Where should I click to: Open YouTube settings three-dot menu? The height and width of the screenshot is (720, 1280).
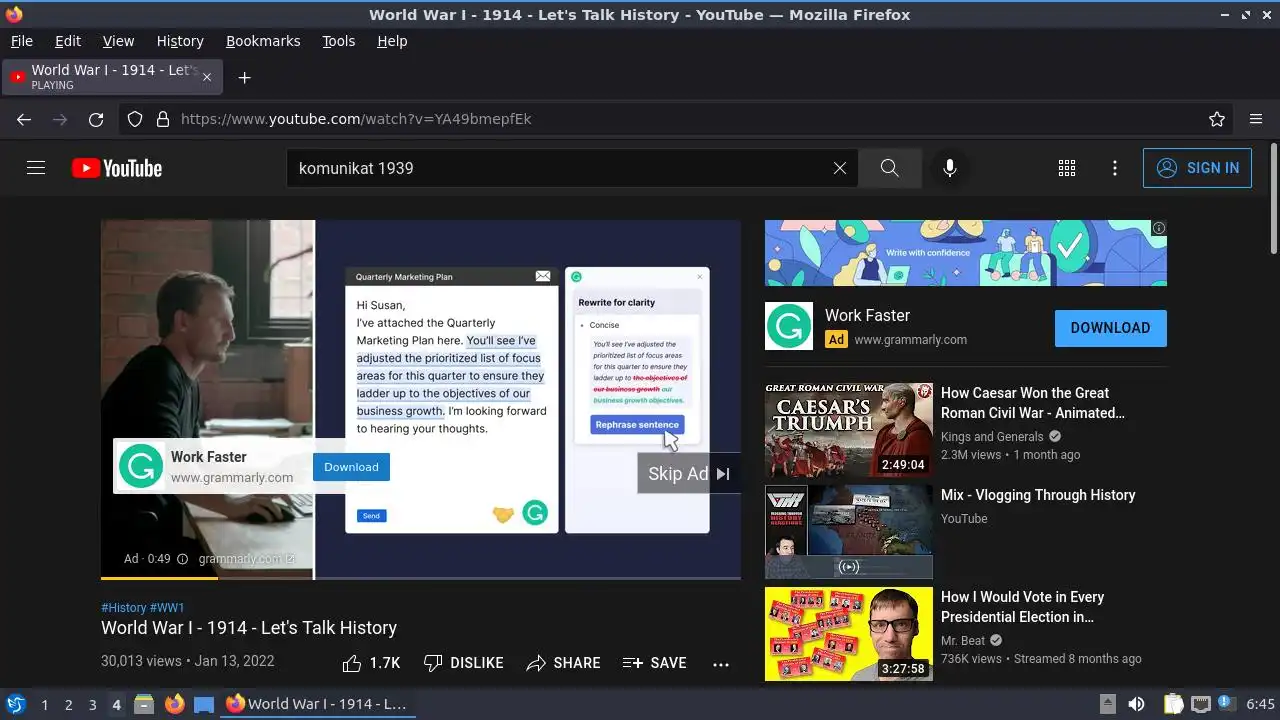[x=1115, y=168]
